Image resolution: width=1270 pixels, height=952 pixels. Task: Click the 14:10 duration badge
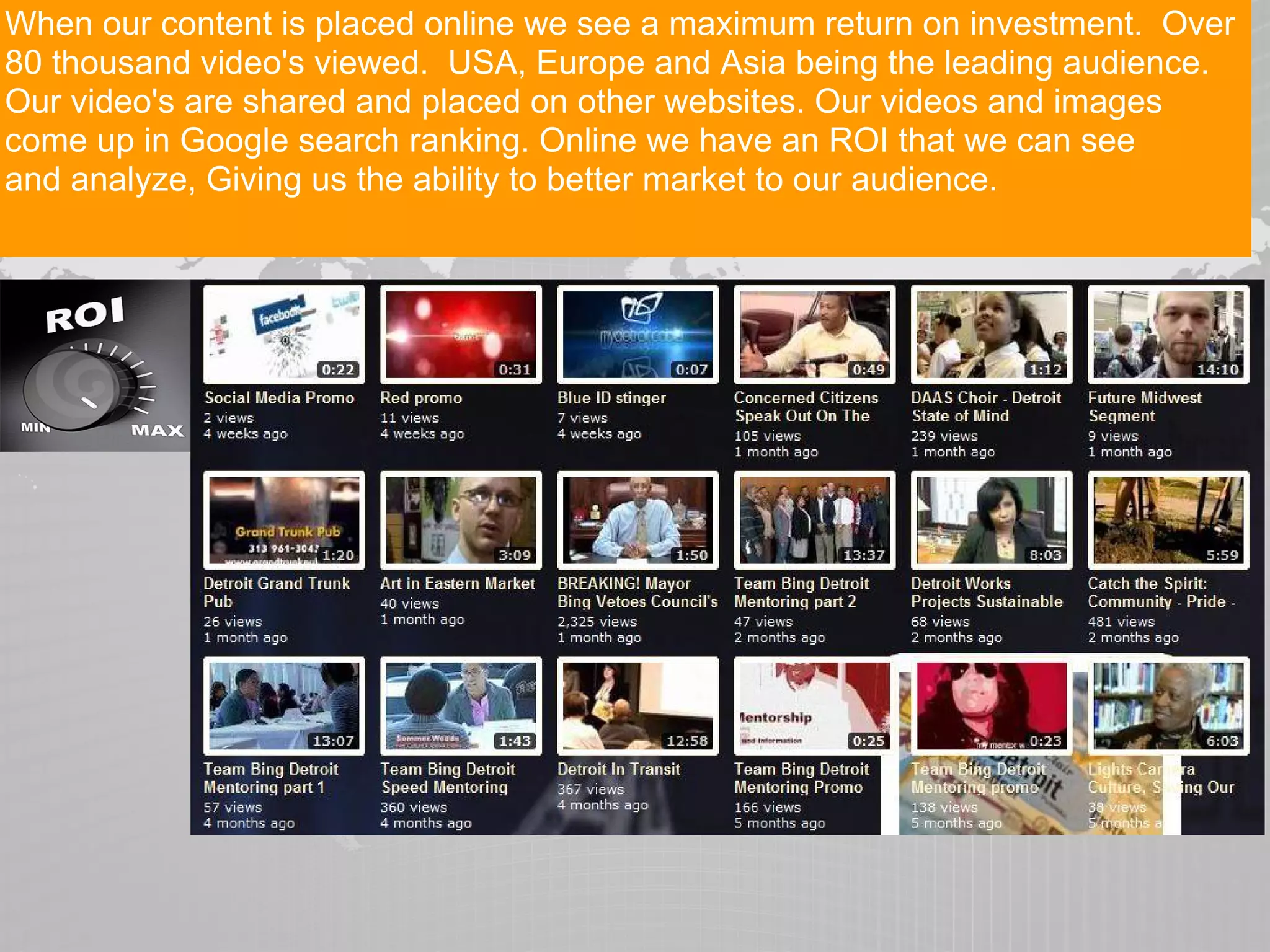click(1217, 370)
